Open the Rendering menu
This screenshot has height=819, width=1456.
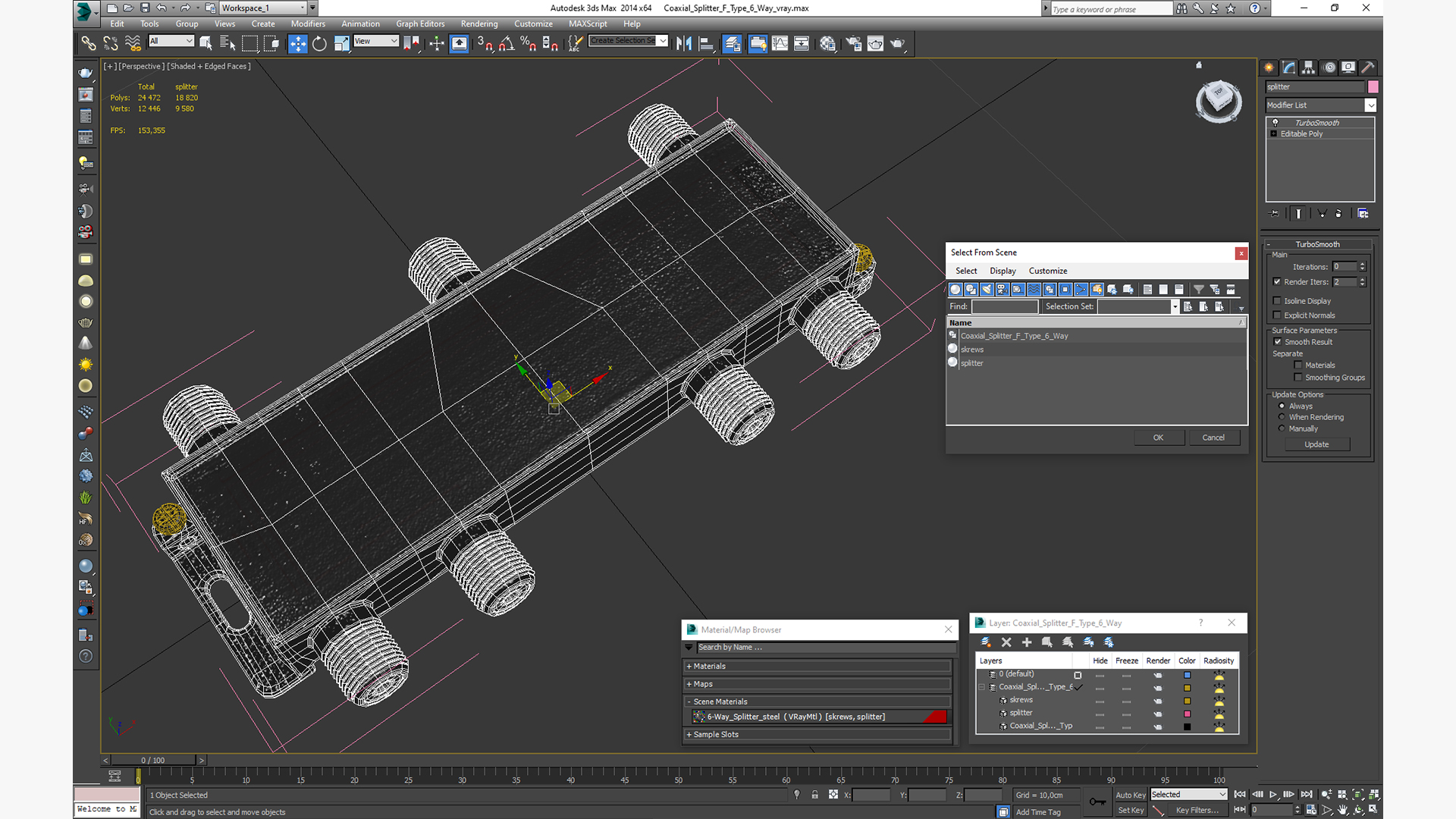[479, 24]
